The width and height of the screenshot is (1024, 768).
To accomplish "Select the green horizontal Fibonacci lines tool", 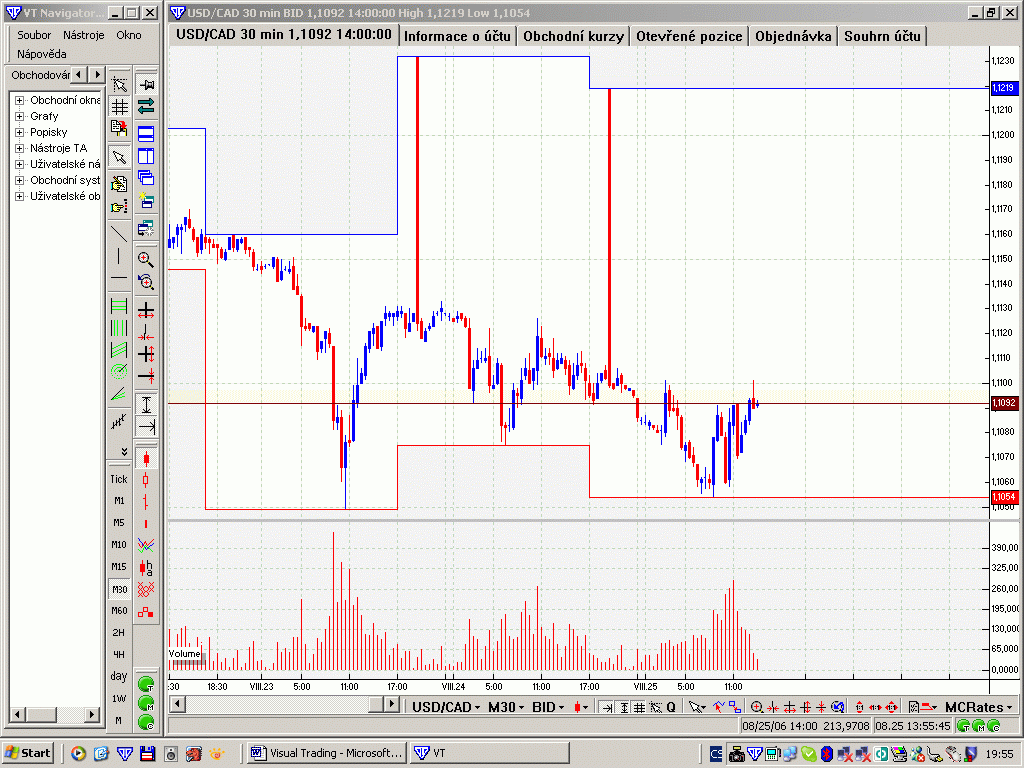I will pyautogui.click(x=119, y=306).
